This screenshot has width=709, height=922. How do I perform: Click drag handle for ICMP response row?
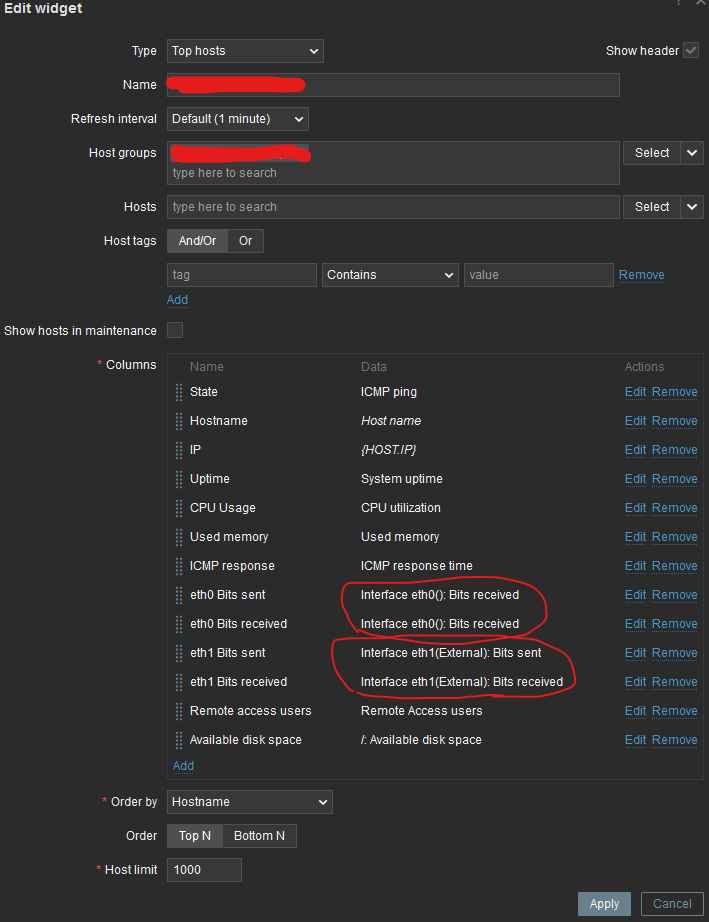click(179, 566)
